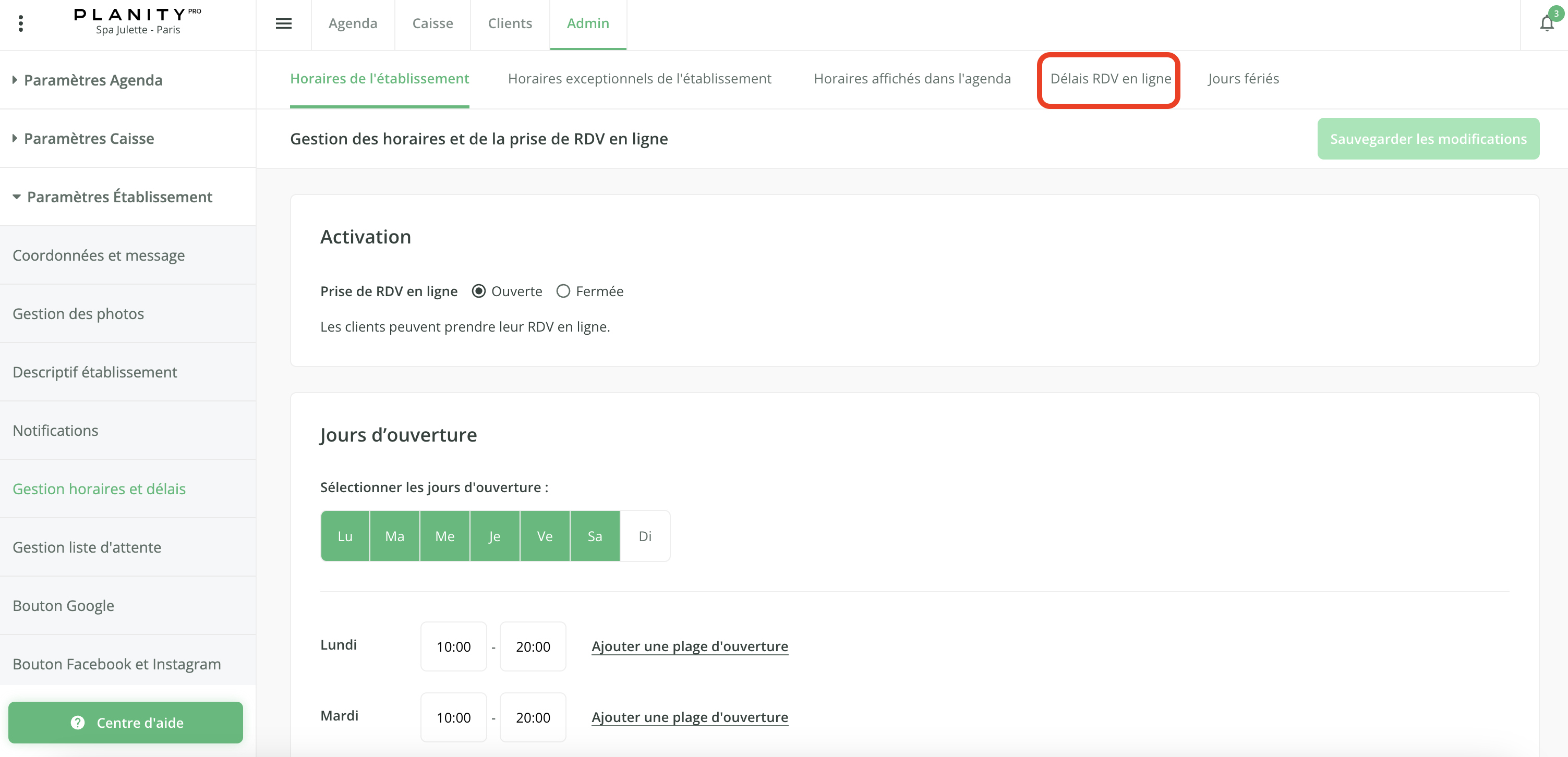The image size is (1568, 757).
Task: Select the Ouverte radio button
Action: tap(479, 291)
